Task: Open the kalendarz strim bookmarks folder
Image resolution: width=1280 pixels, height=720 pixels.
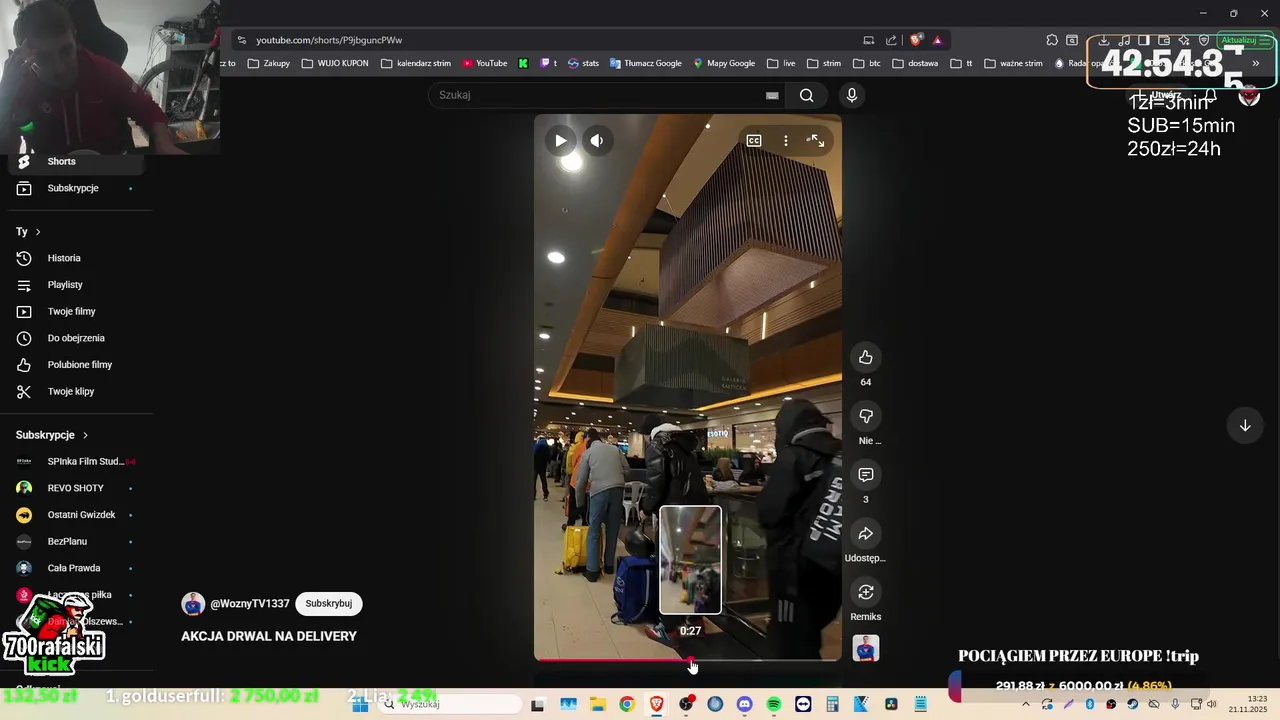Action: 416,63
